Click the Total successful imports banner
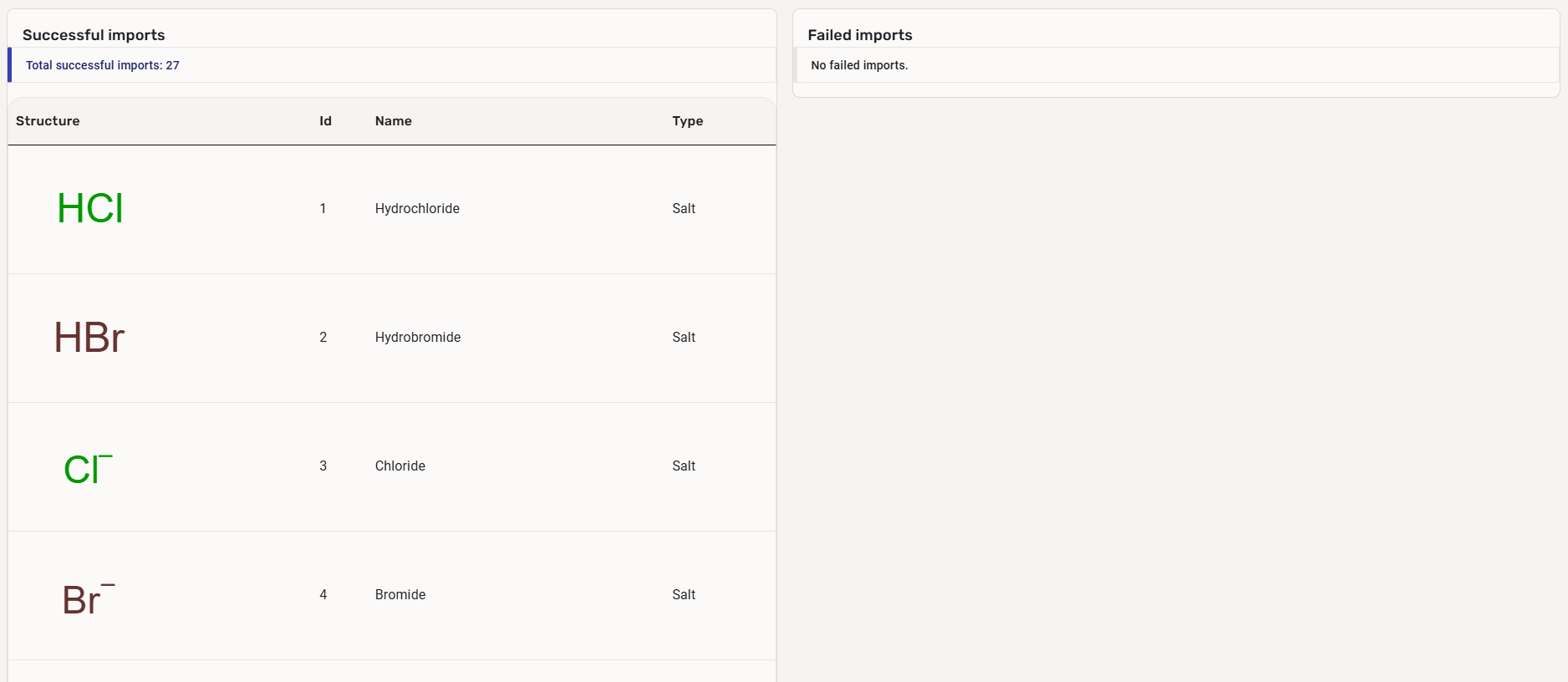 click(103, 65)
